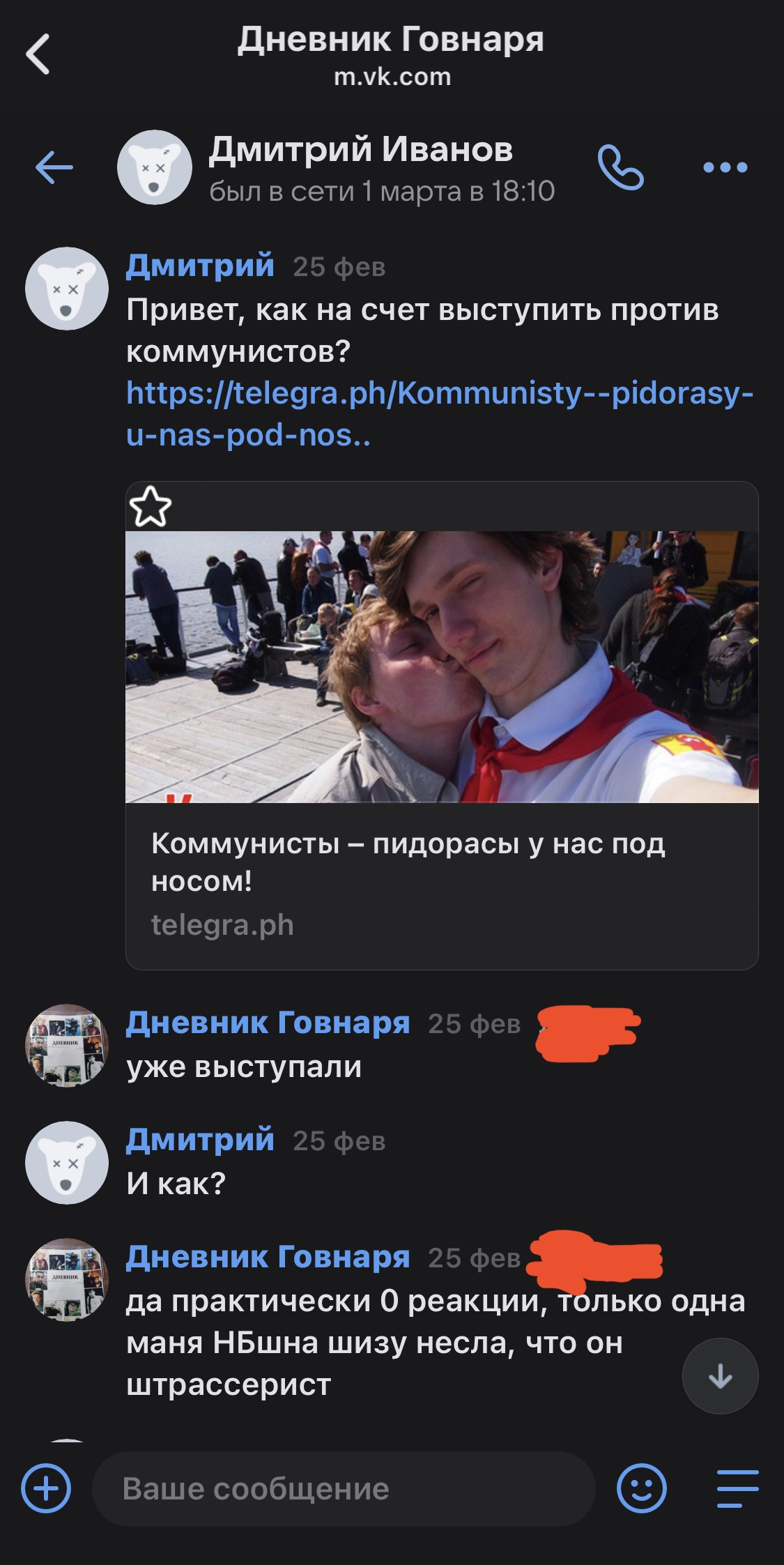Image resolution: width=784 pixels, height=1565 pixels.
Task: Open the three-dots chat options menu
Action: coord(725,167)
